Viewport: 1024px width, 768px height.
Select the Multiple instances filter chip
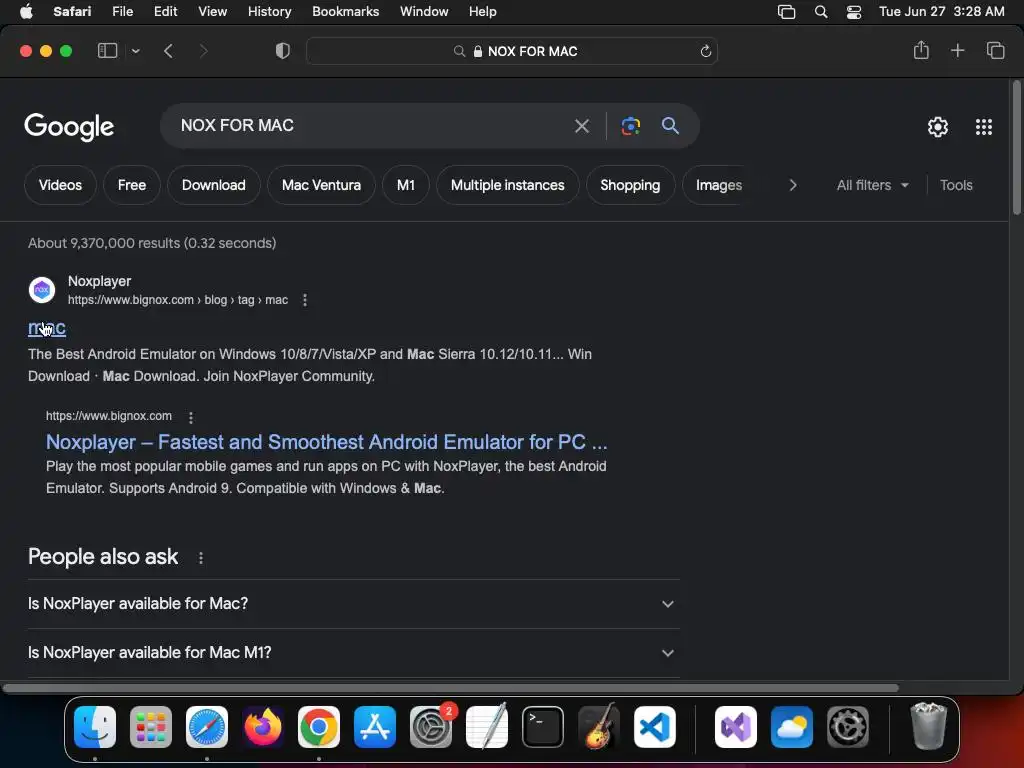point(507,185)
